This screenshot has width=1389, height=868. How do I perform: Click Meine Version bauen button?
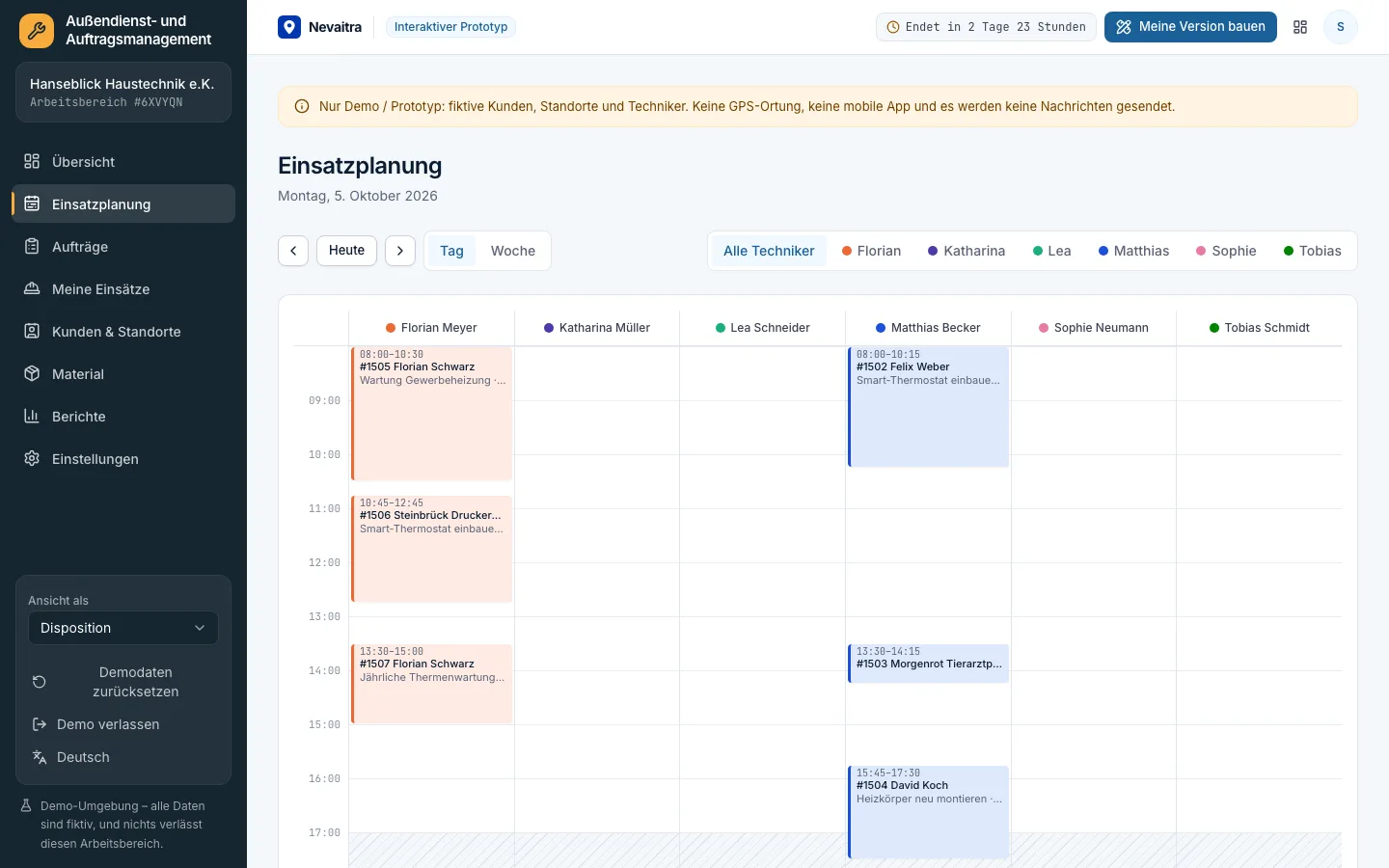click(1190, 27)
